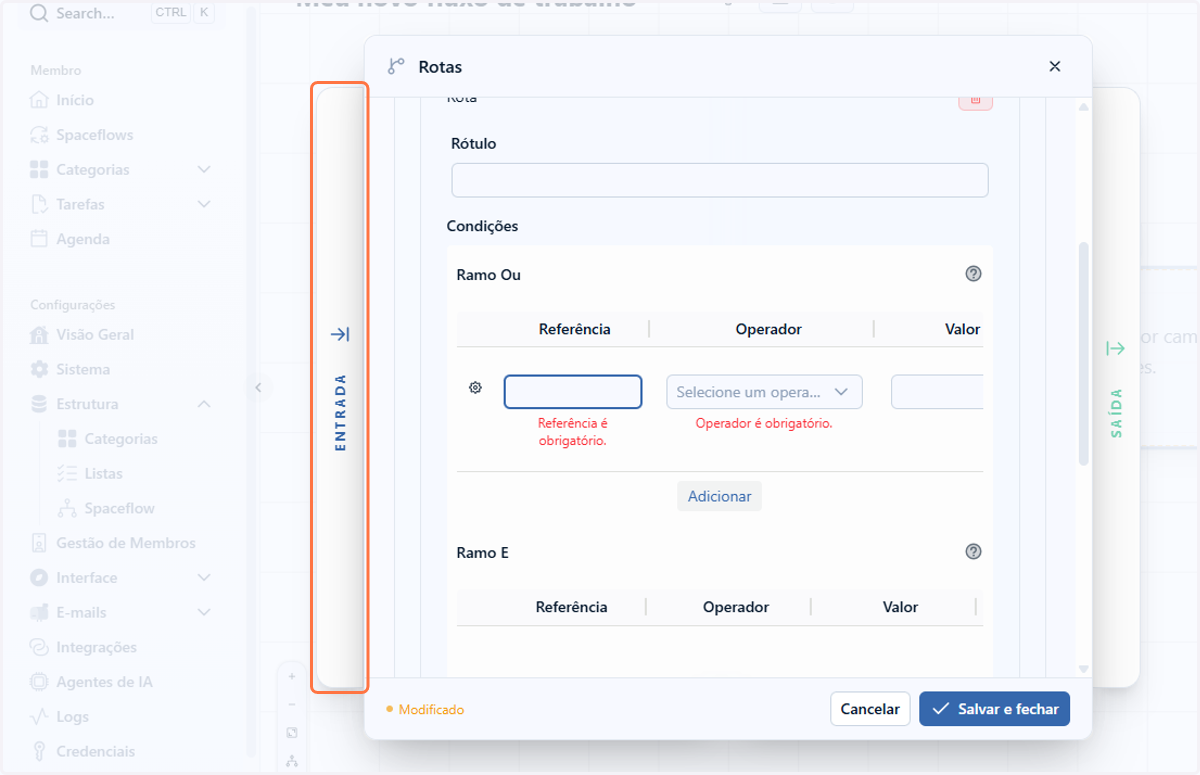Open the Saída side panel

pyautogui.click(x=1116, y=388)
